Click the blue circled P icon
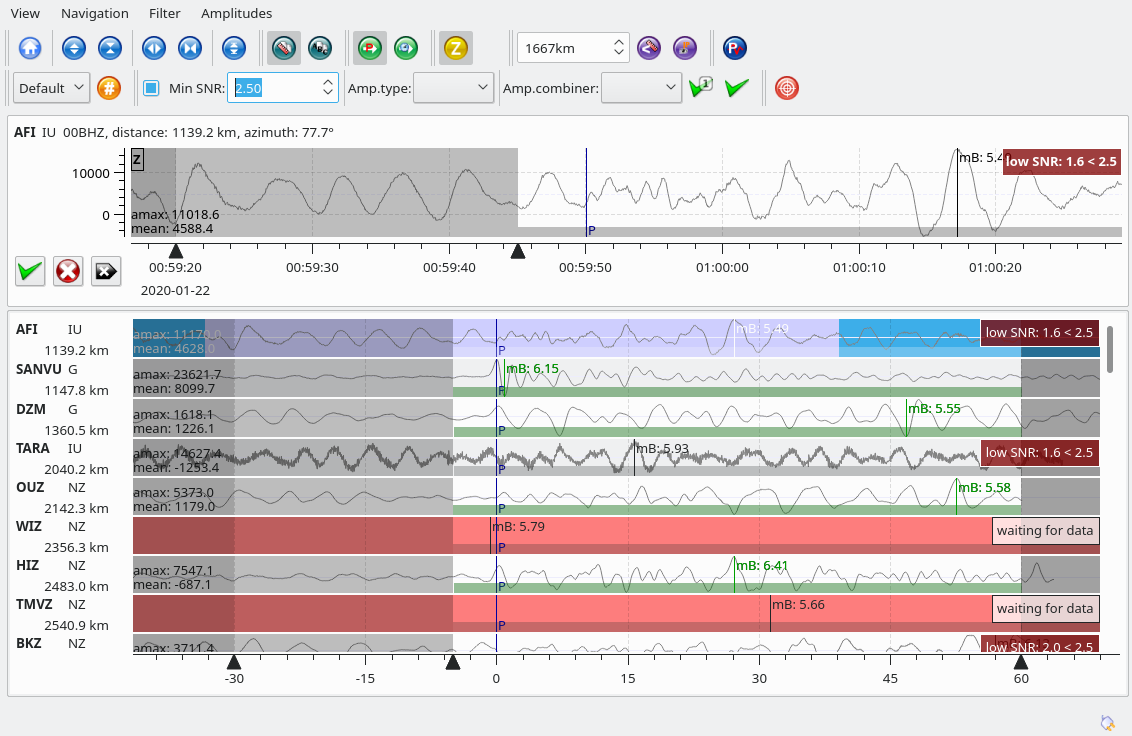This screenshot has width=1132, height=736. (x=735, y=47)
